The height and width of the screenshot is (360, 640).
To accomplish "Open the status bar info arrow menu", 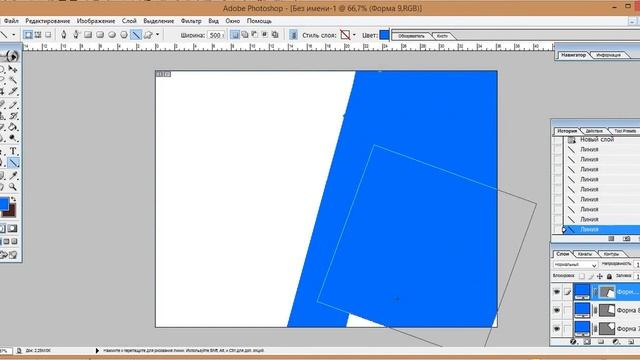I will (97, 351).
